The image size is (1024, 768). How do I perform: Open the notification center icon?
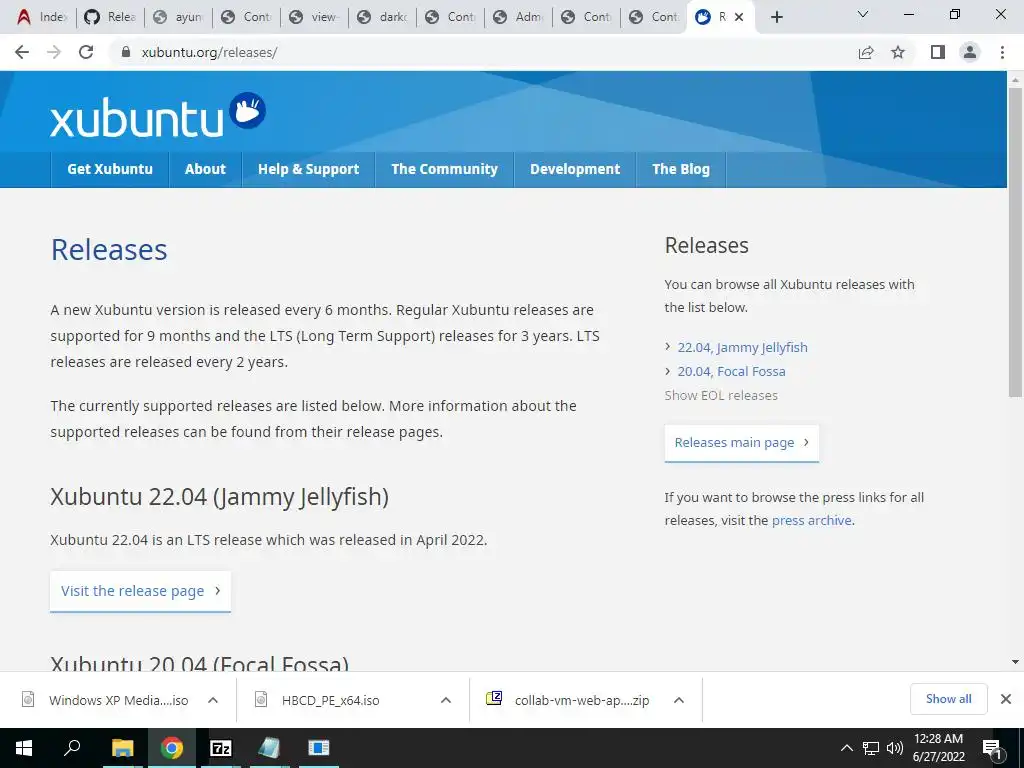coord(992,748)
